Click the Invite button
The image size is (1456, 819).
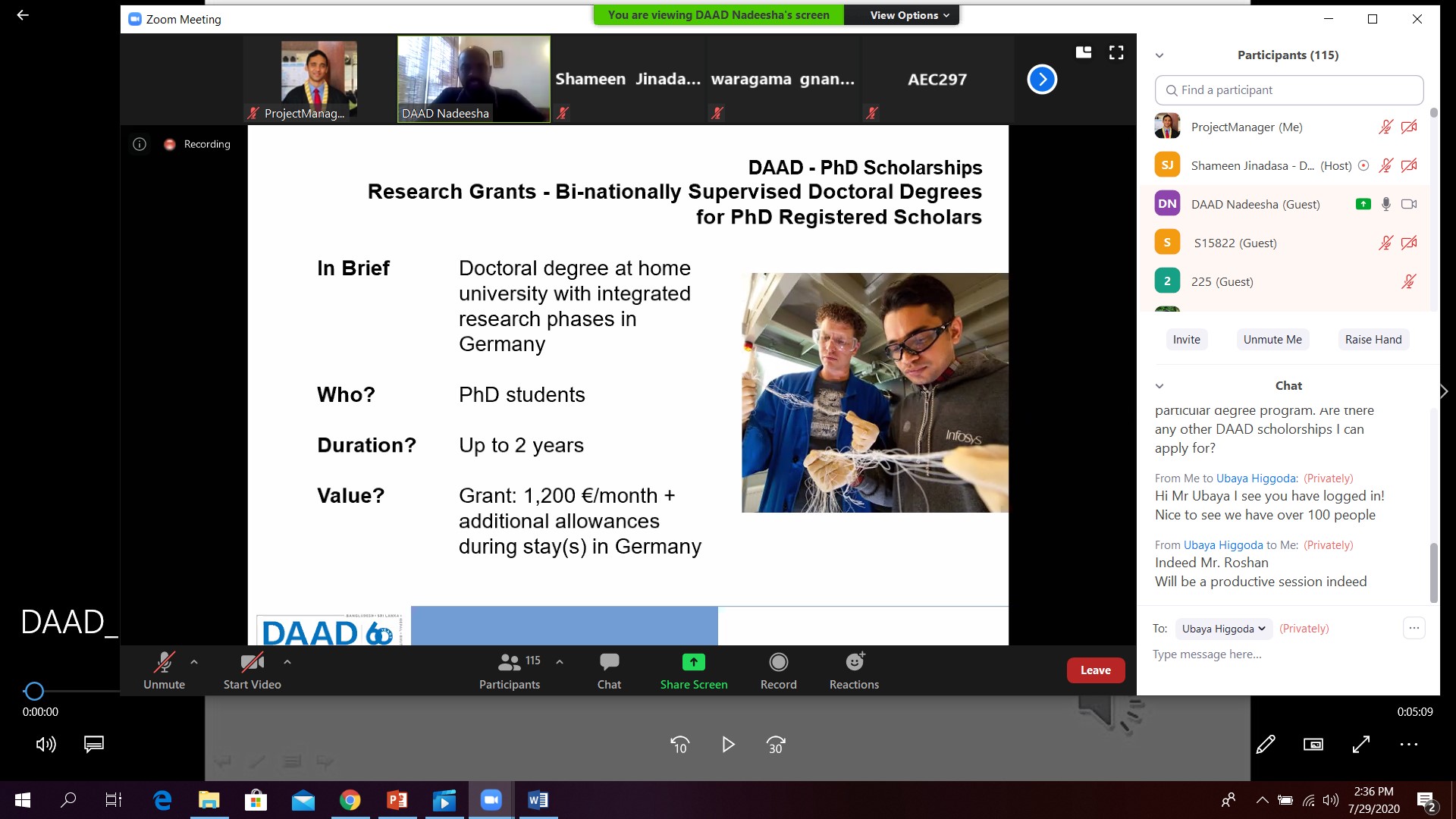pyautogui.click(x=1186, y=340)
